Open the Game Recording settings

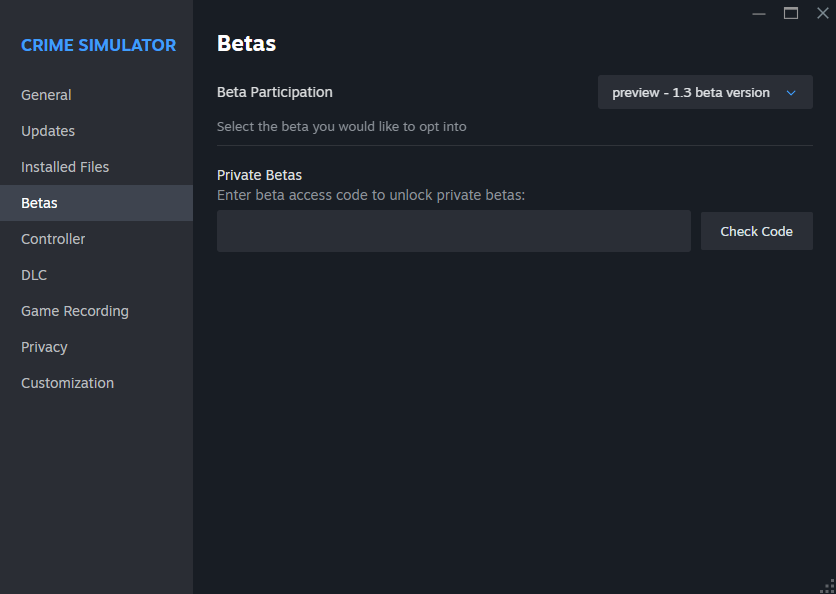75,311
